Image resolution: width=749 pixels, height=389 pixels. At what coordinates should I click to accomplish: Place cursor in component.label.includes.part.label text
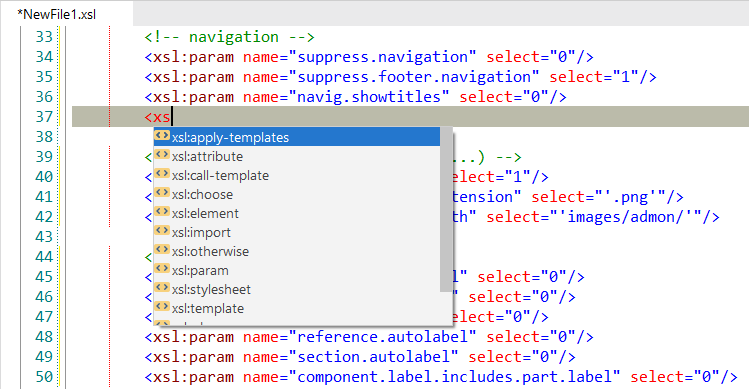[454, 377]
